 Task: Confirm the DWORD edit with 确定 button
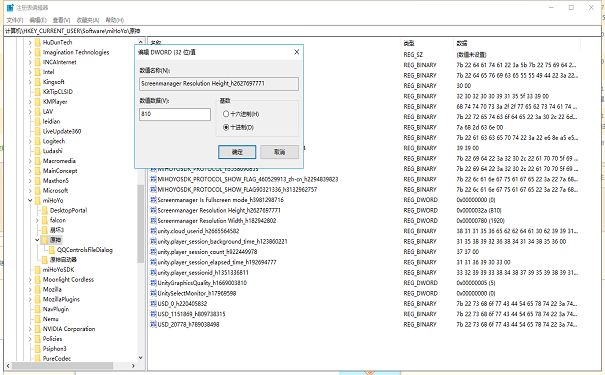click(237, 152)
